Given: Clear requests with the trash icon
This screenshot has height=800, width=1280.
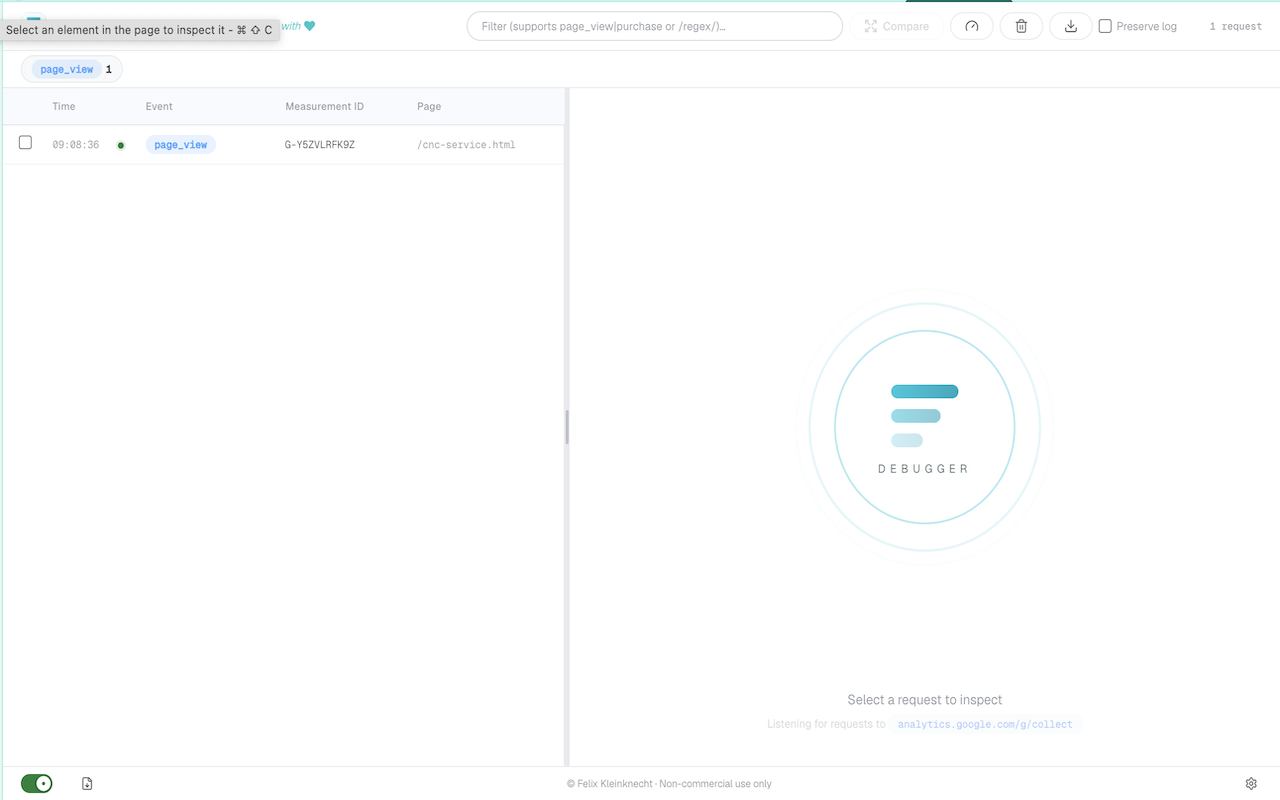Looking at the screenshot, I should (x=1021, y=26).
